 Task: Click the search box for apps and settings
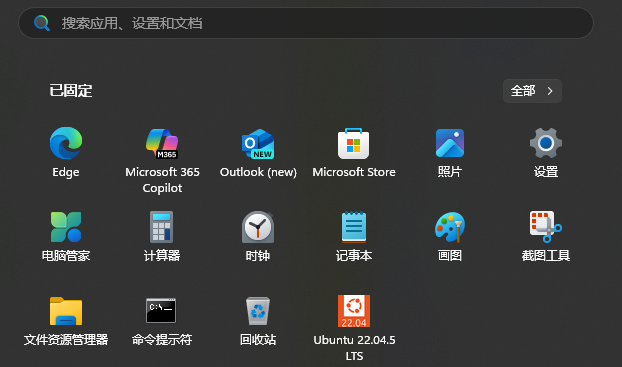[306, 23]
